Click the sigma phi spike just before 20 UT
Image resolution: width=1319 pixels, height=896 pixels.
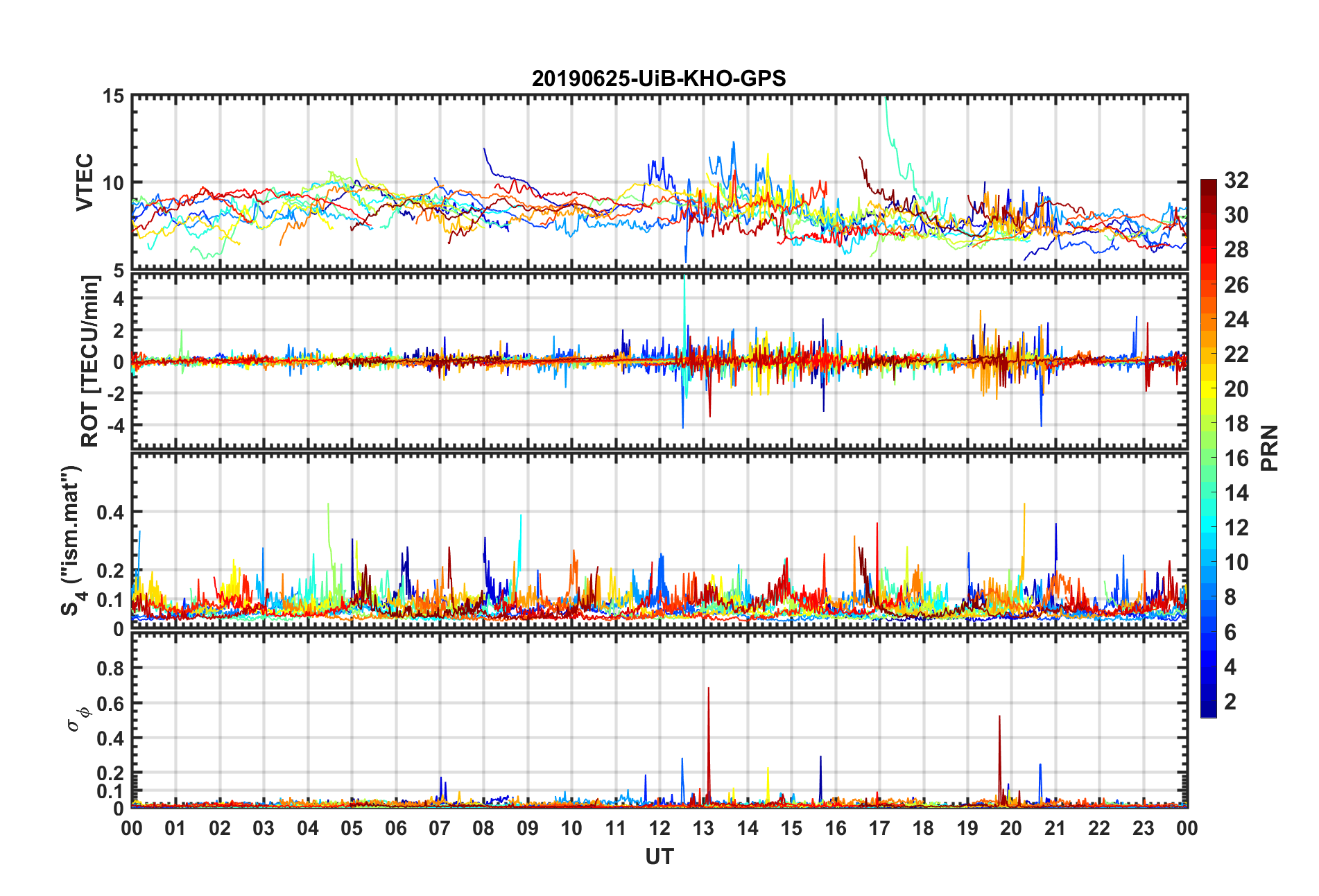point(999,759)
